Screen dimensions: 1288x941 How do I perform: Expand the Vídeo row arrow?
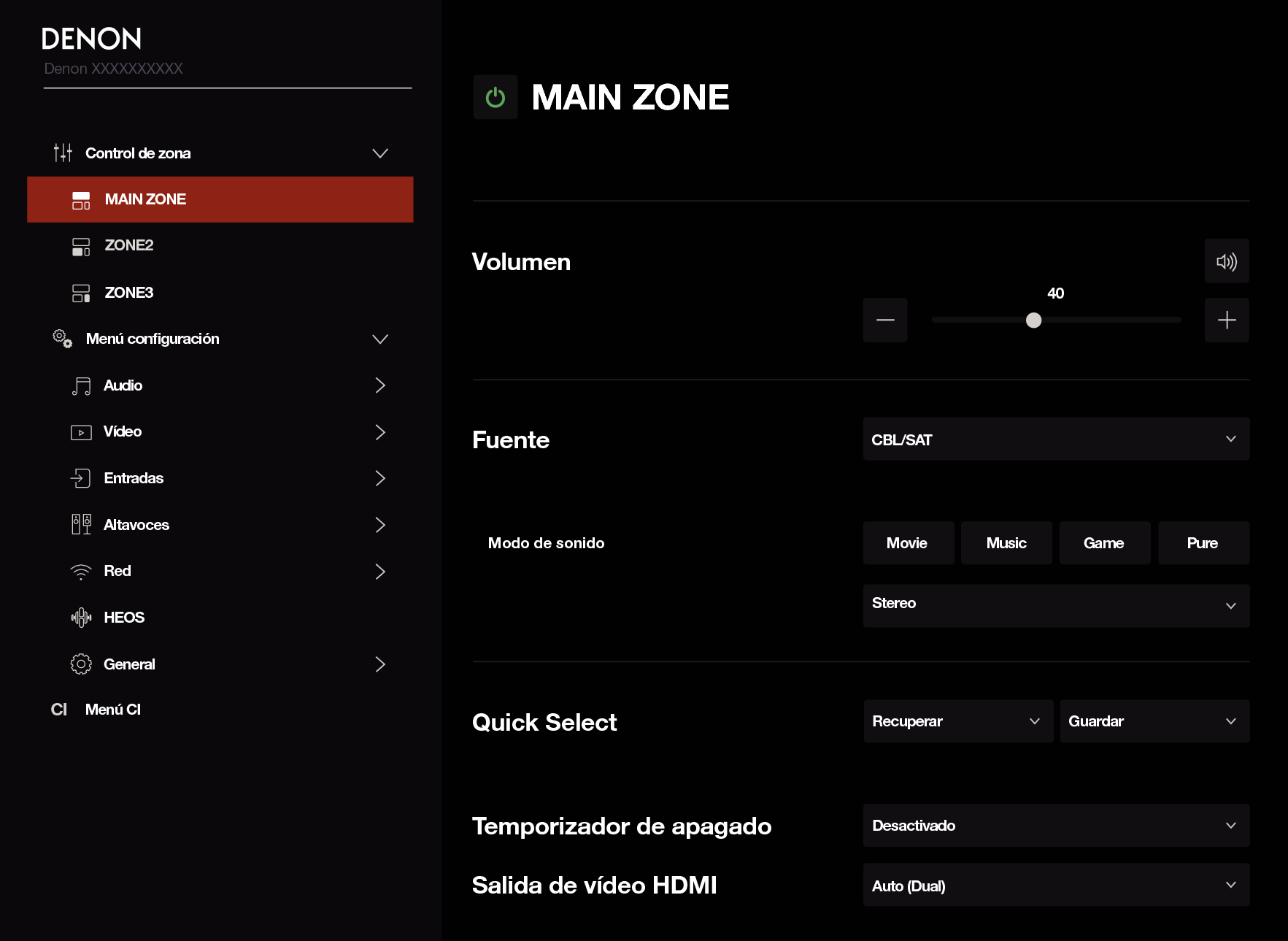click(x=380, y=432)
